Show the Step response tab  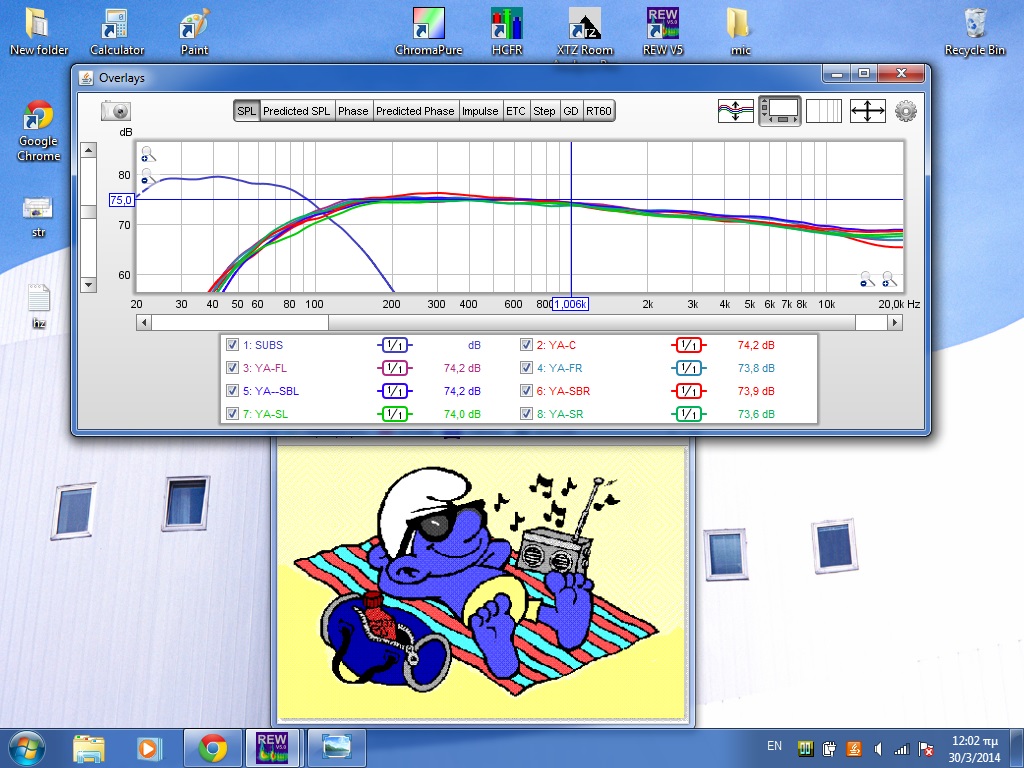click(x=544, y=111)
